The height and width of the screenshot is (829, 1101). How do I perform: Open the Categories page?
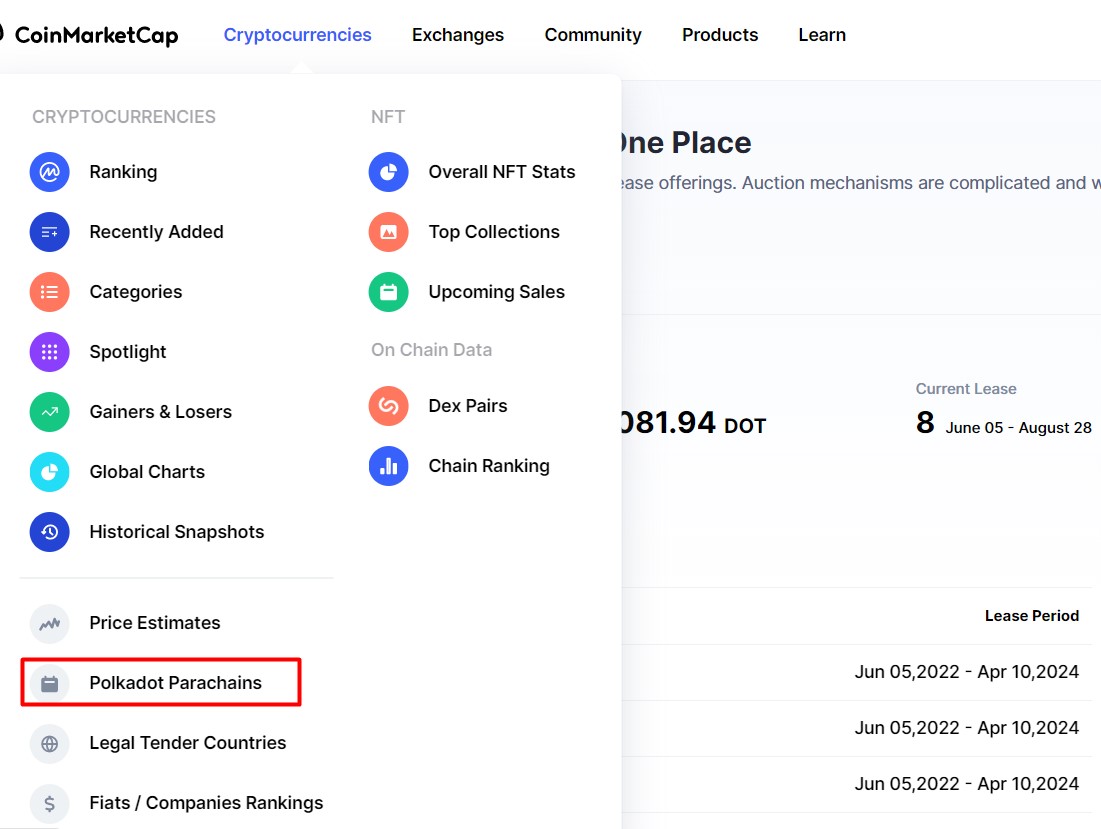[x=136, y=292]
